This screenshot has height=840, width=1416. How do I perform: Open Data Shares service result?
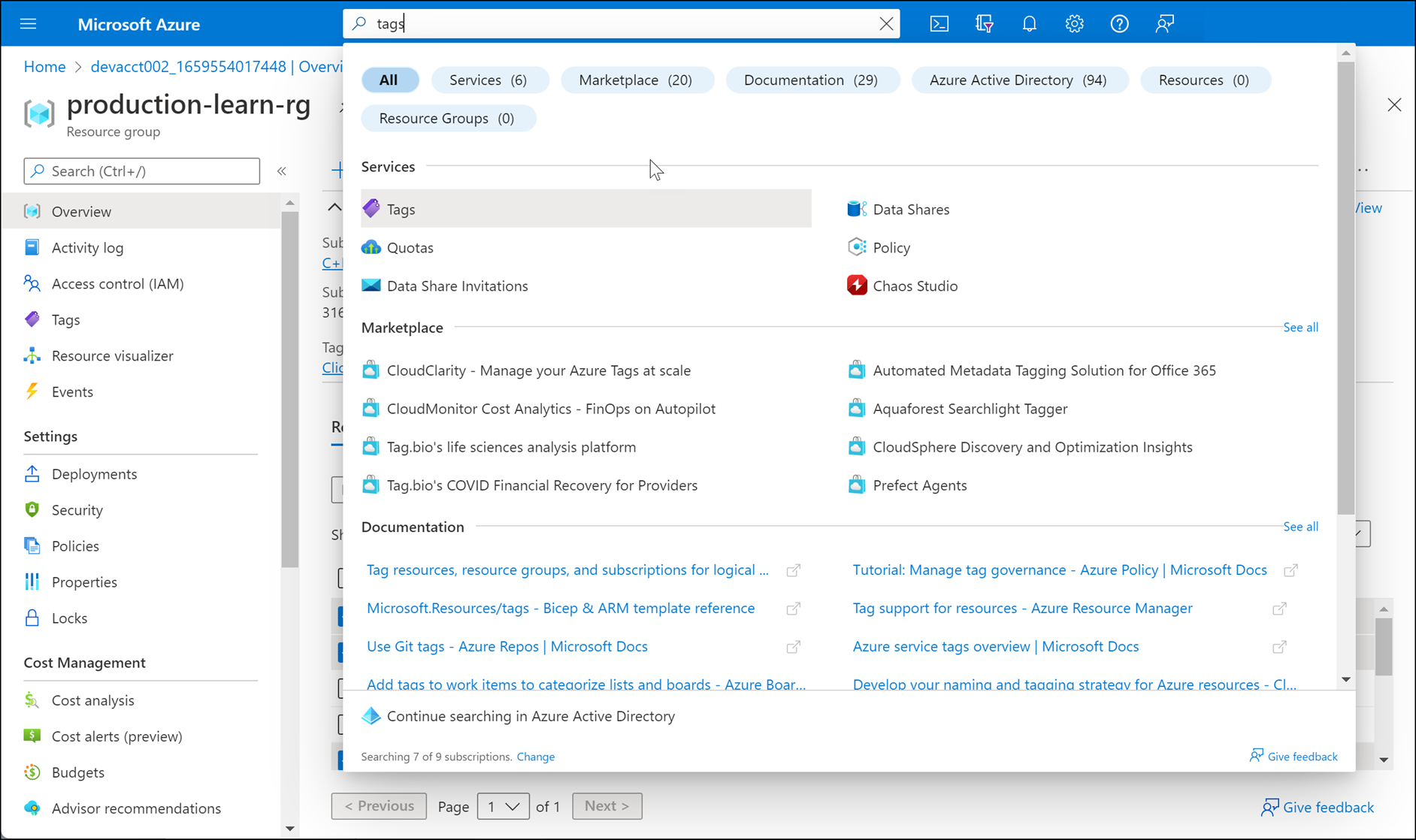pos(897,209)
